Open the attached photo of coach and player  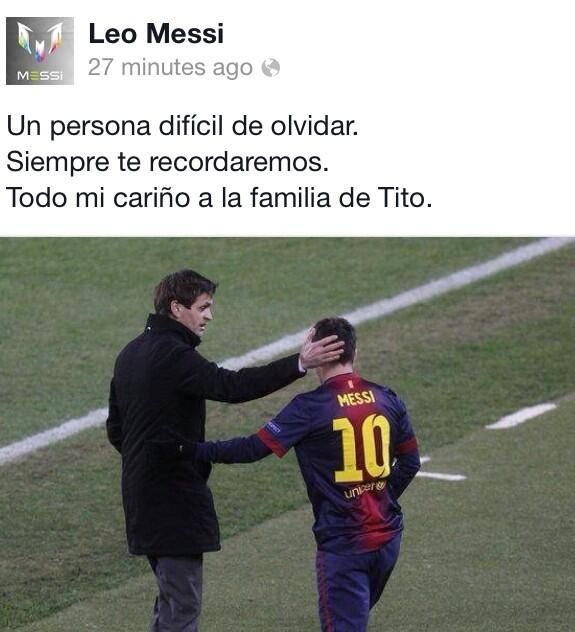pyautogui.click(x=287, y=434)
